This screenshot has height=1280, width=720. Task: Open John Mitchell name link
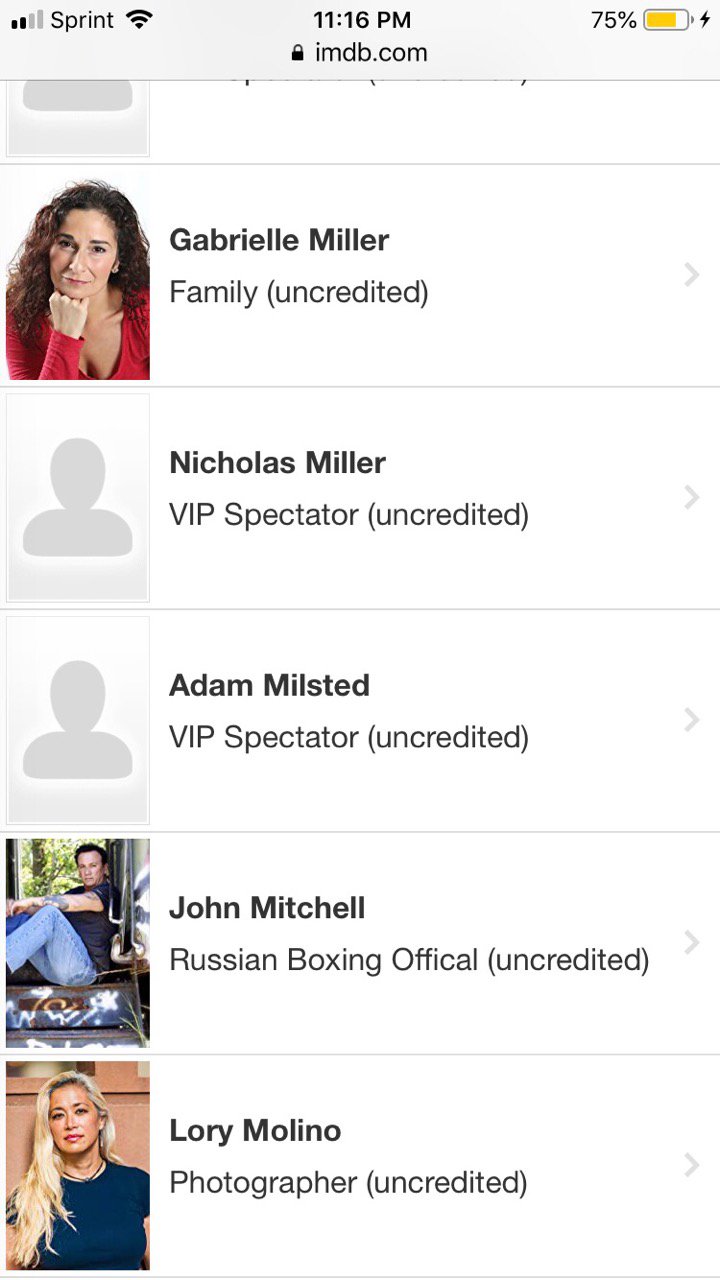[267, 908]
